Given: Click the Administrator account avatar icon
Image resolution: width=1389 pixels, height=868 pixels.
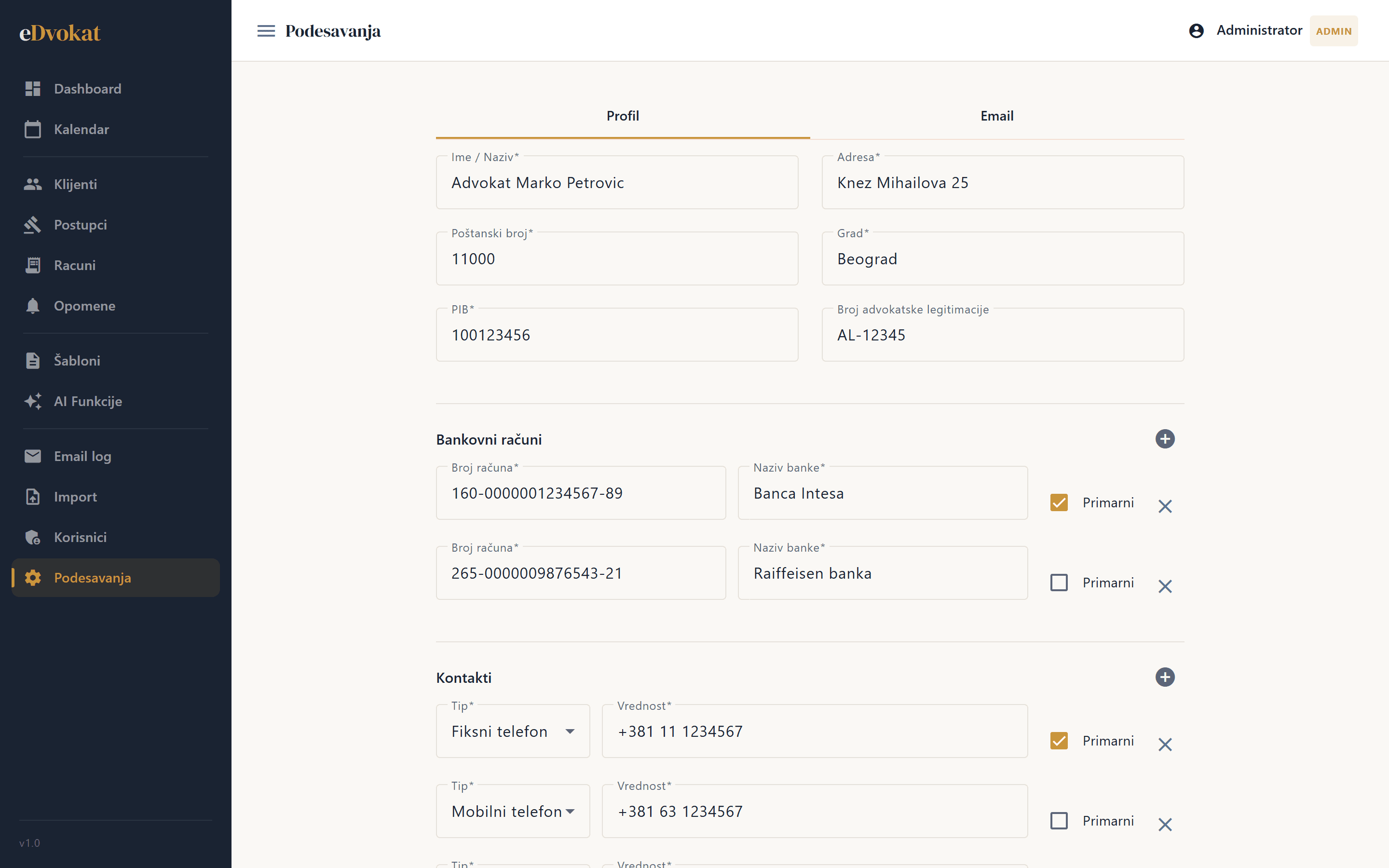Looking at the screenshot, I should [1196, 31].
